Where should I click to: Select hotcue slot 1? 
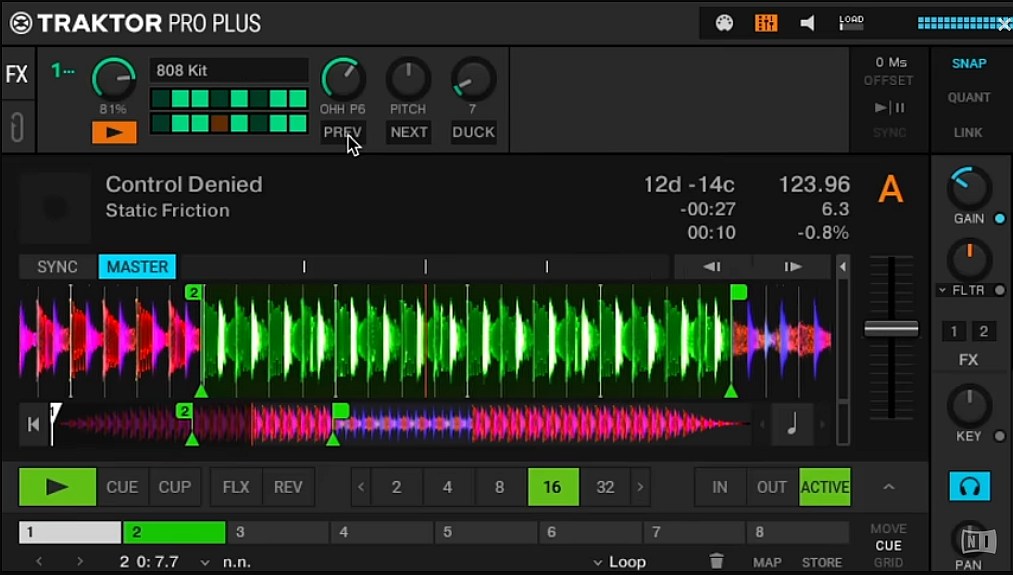pos(70,532)
